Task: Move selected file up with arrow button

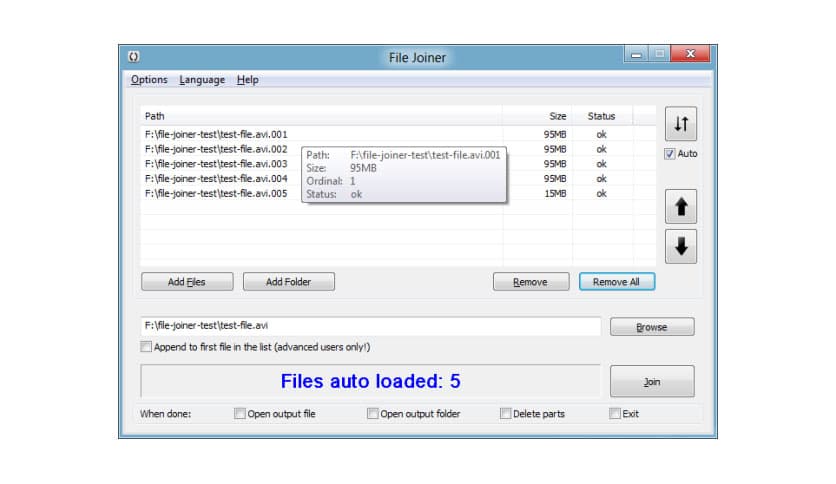Action: [x=681, y=206]
